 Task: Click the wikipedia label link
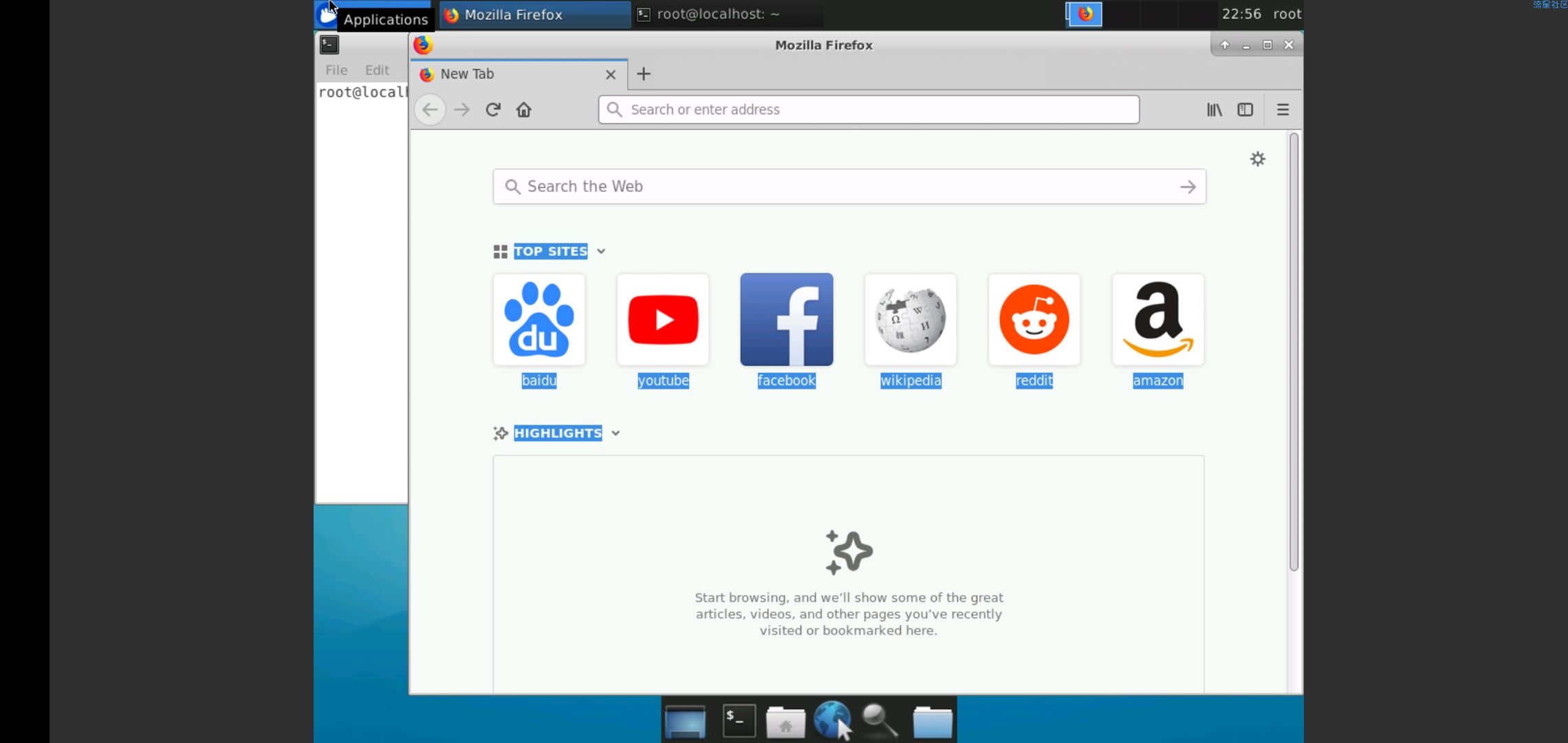tap(911, 380)
